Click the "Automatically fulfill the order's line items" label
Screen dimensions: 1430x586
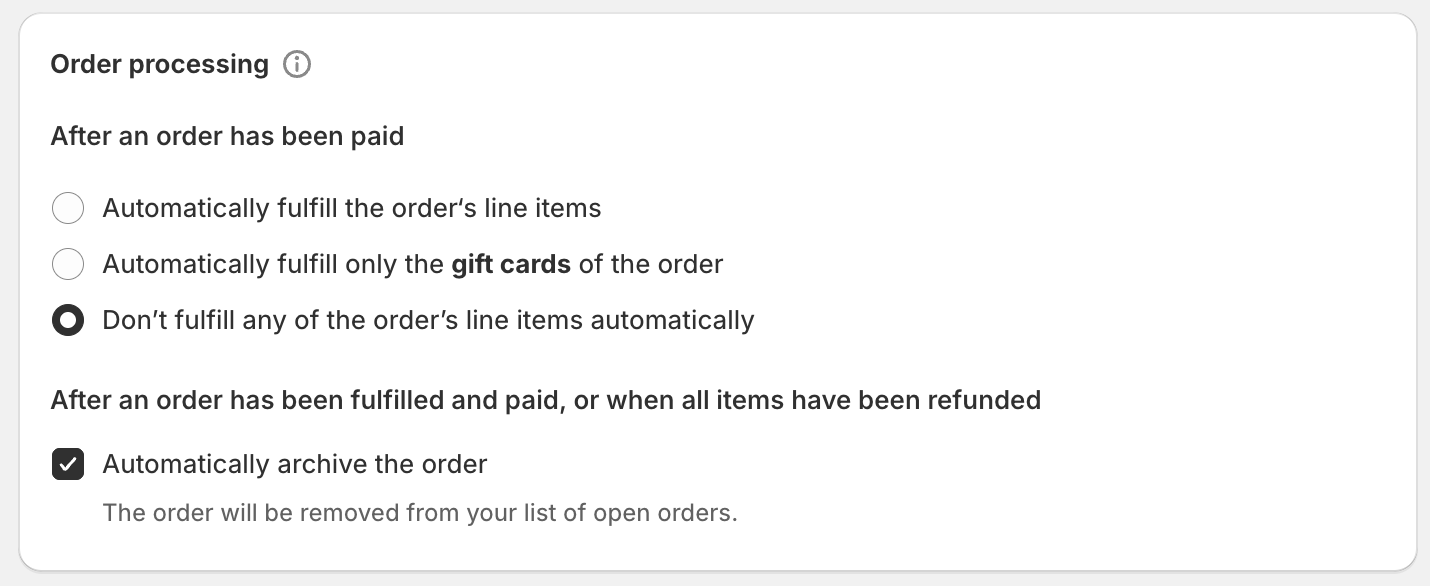pyautogui.click(x=352, y=209)
